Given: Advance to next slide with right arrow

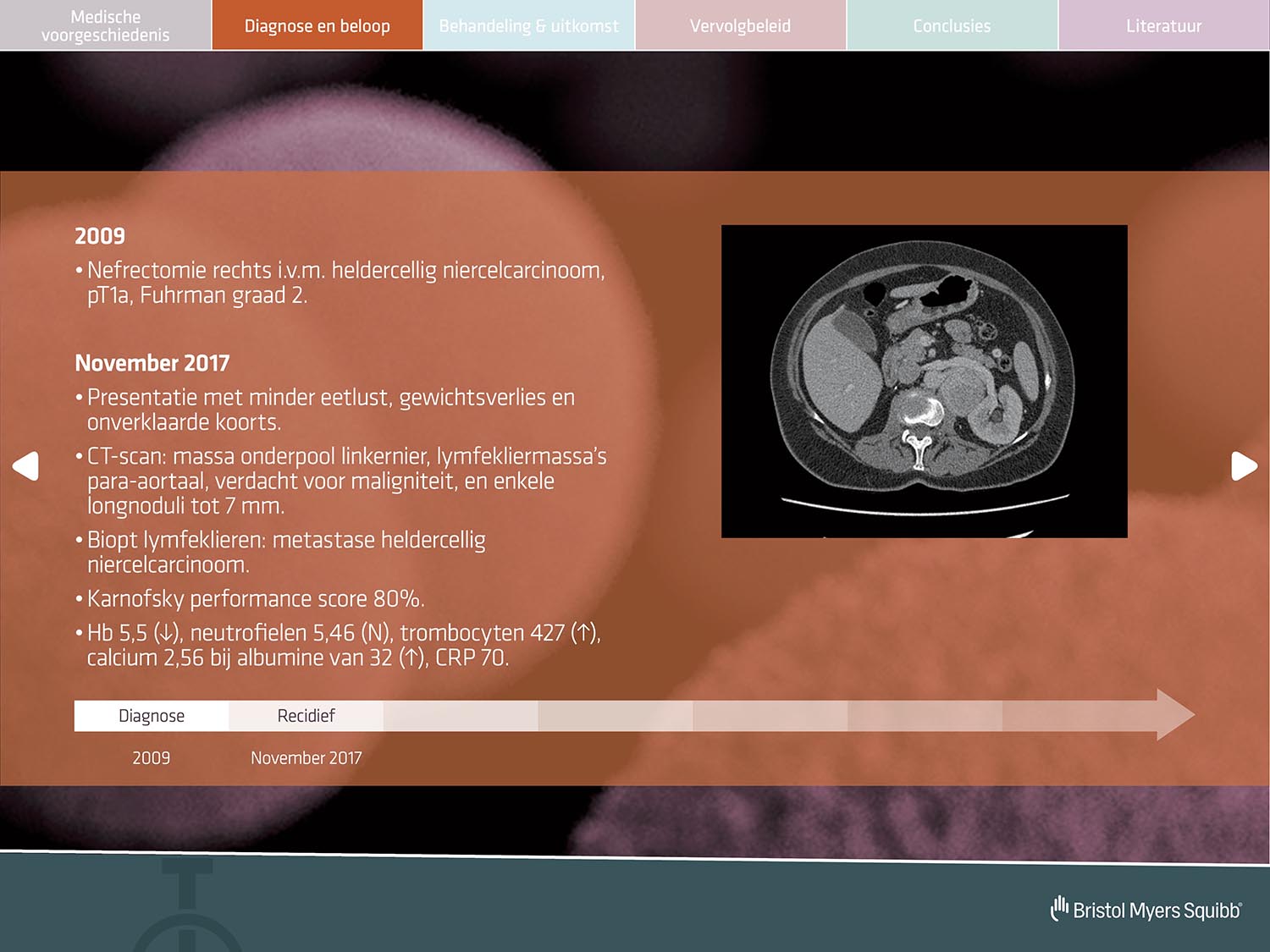Looking at the screenshot, I should pyautogui.click(x=1243, y=465).
